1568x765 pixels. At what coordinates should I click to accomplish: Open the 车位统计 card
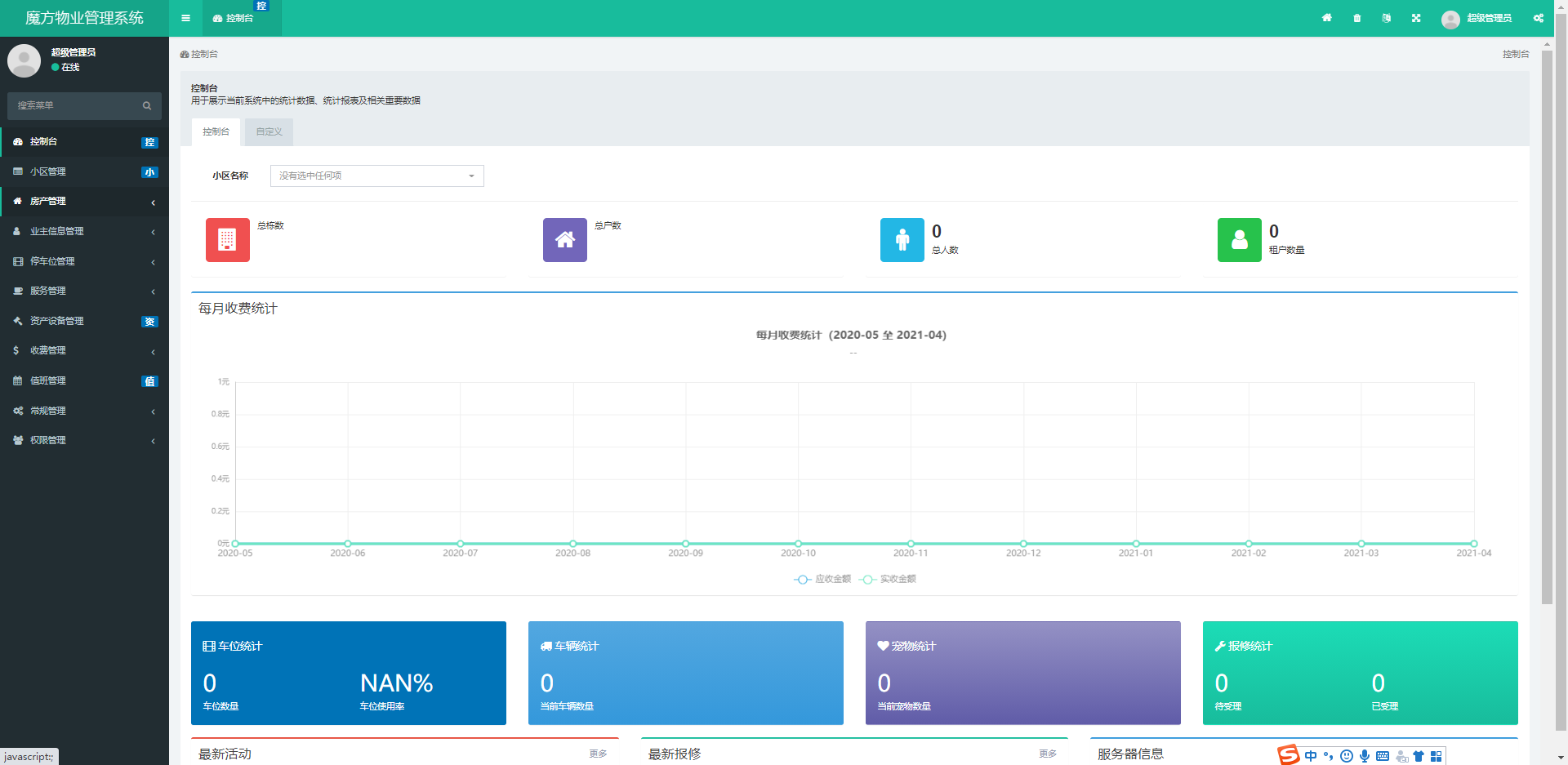click(x=349, y=673)
